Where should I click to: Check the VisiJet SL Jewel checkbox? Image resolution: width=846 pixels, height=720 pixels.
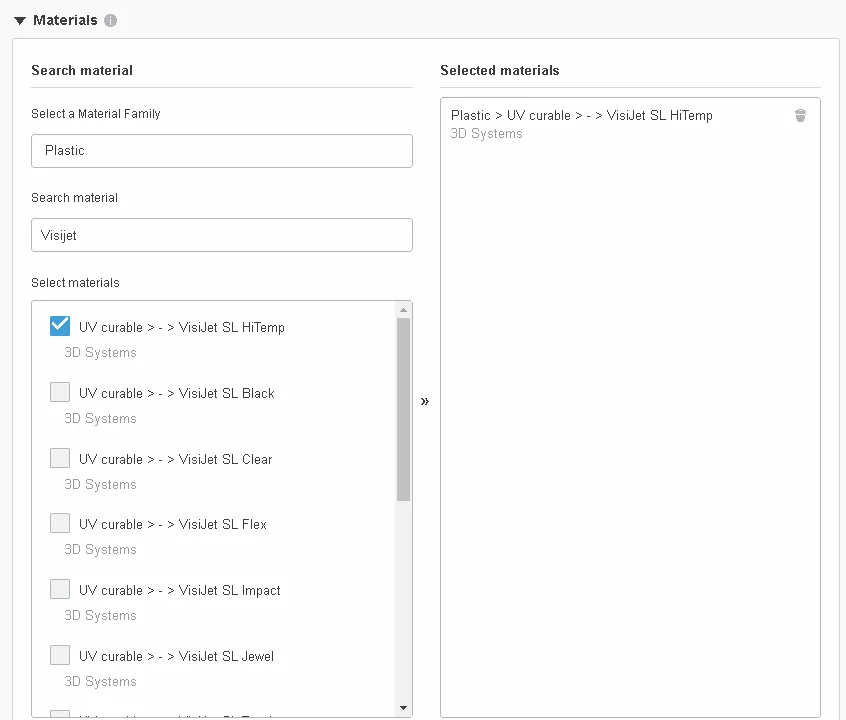tap(60, 655)
